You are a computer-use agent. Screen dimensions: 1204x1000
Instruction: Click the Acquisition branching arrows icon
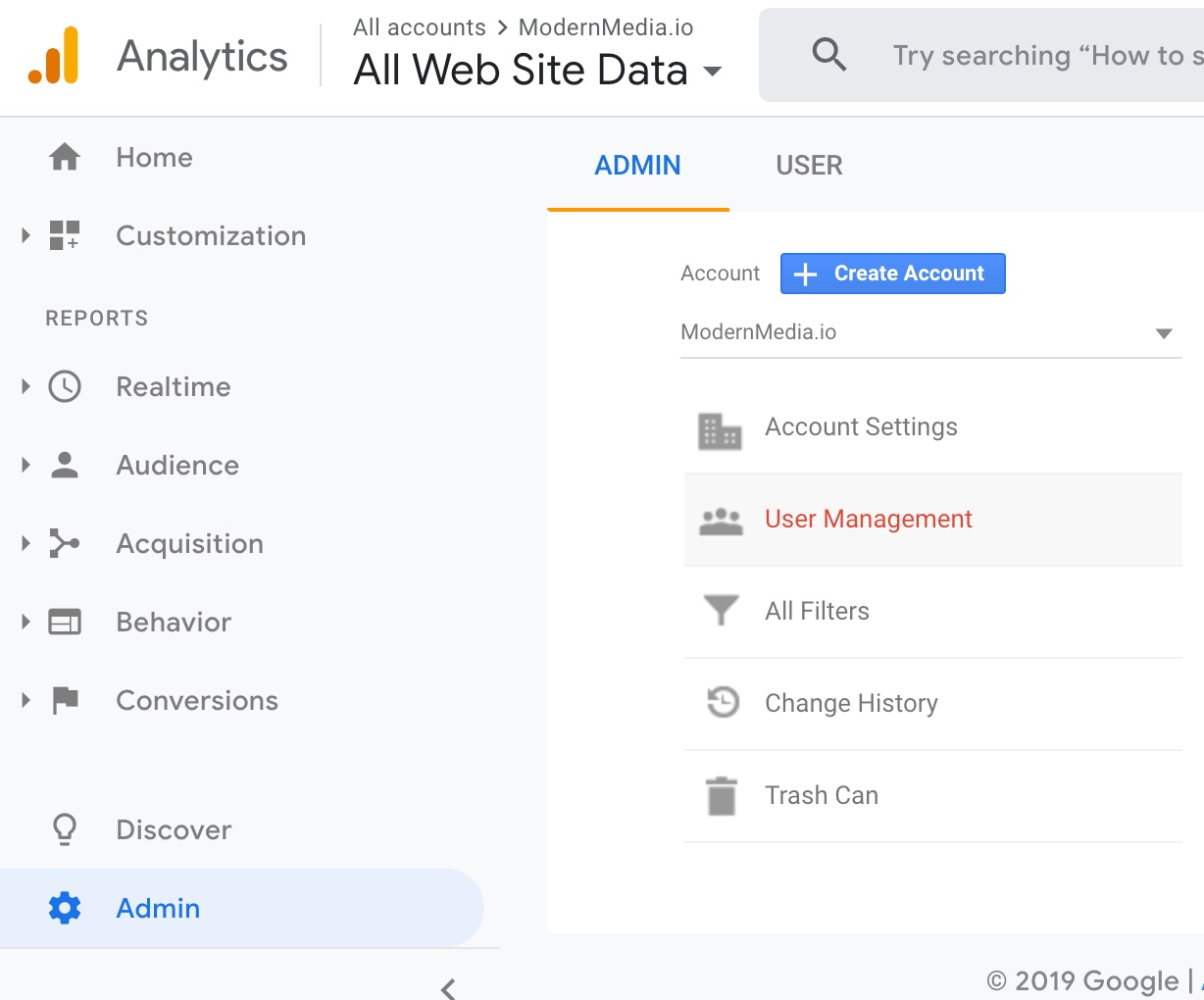point(65,543)
